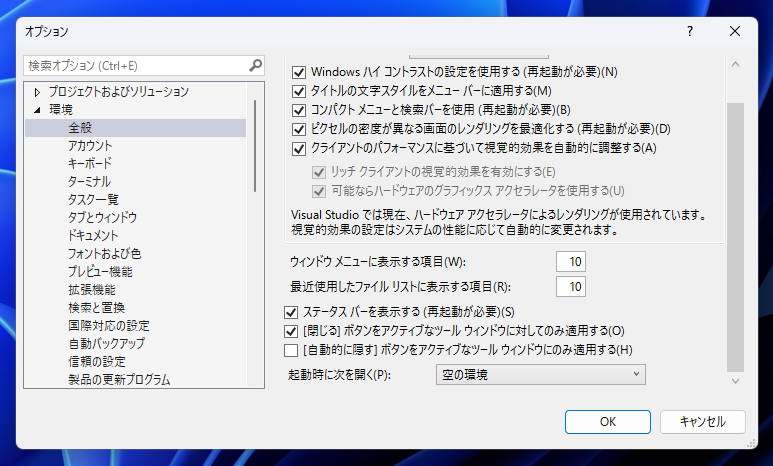The height and width of the screenshot is (466, 773).
Task: Open フォントおよび色 settings
Action: (105, 253)
